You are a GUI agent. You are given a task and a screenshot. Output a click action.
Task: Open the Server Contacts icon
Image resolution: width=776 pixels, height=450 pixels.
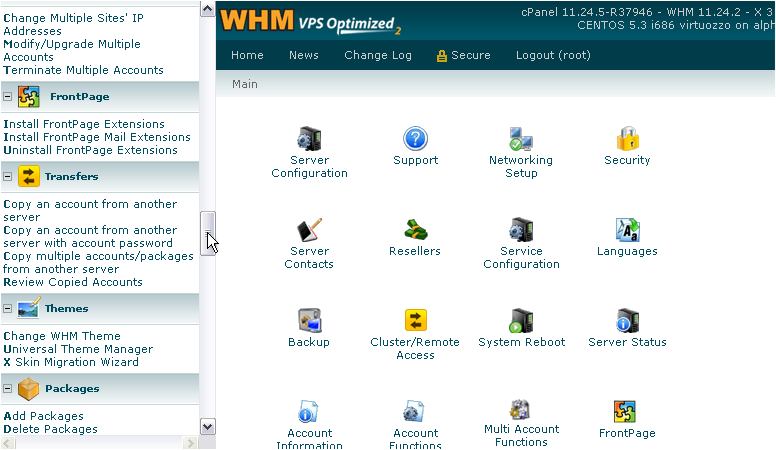309,230
